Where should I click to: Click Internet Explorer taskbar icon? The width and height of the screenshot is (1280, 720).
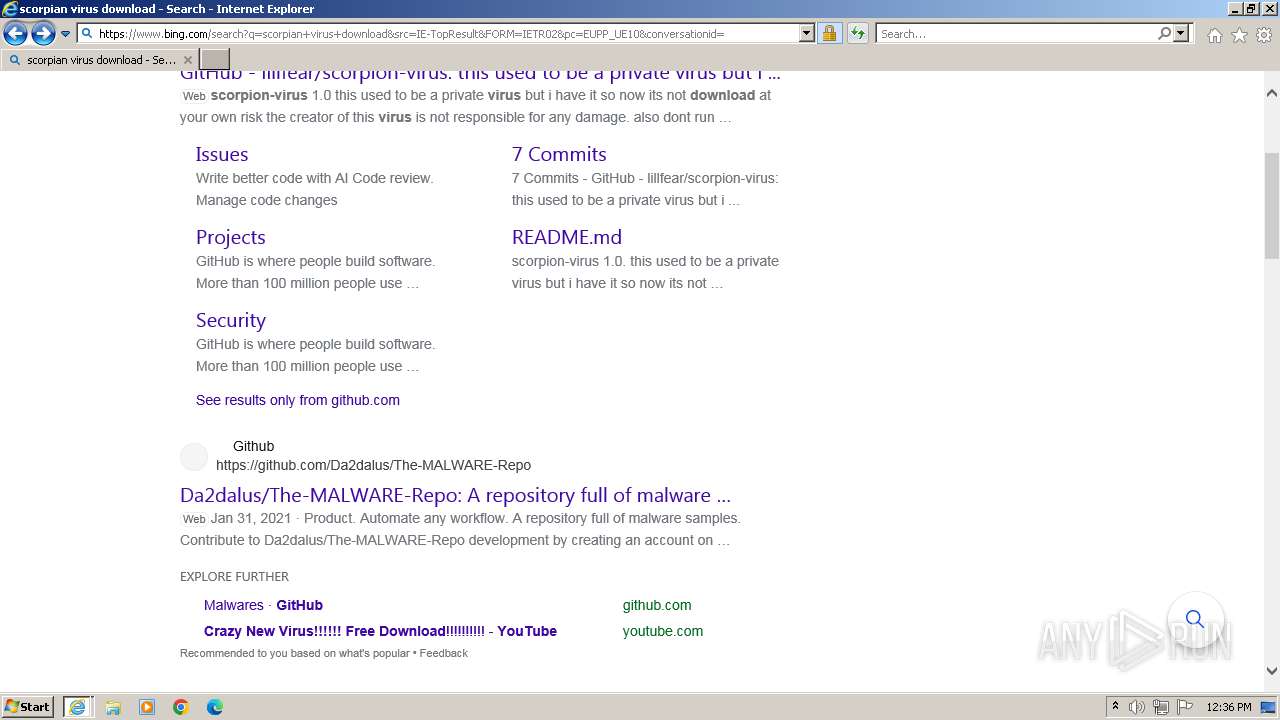77,707
